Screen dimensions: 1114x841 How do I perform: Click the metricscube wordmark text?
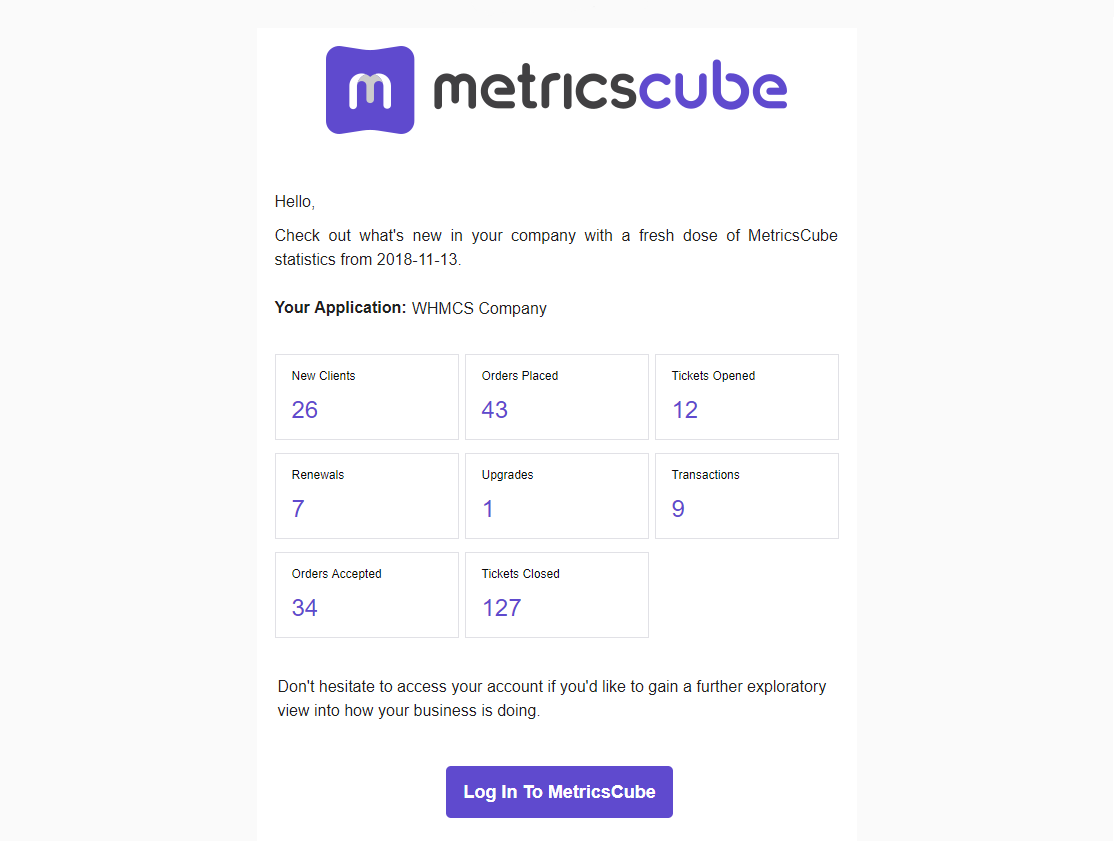[610, 86]
